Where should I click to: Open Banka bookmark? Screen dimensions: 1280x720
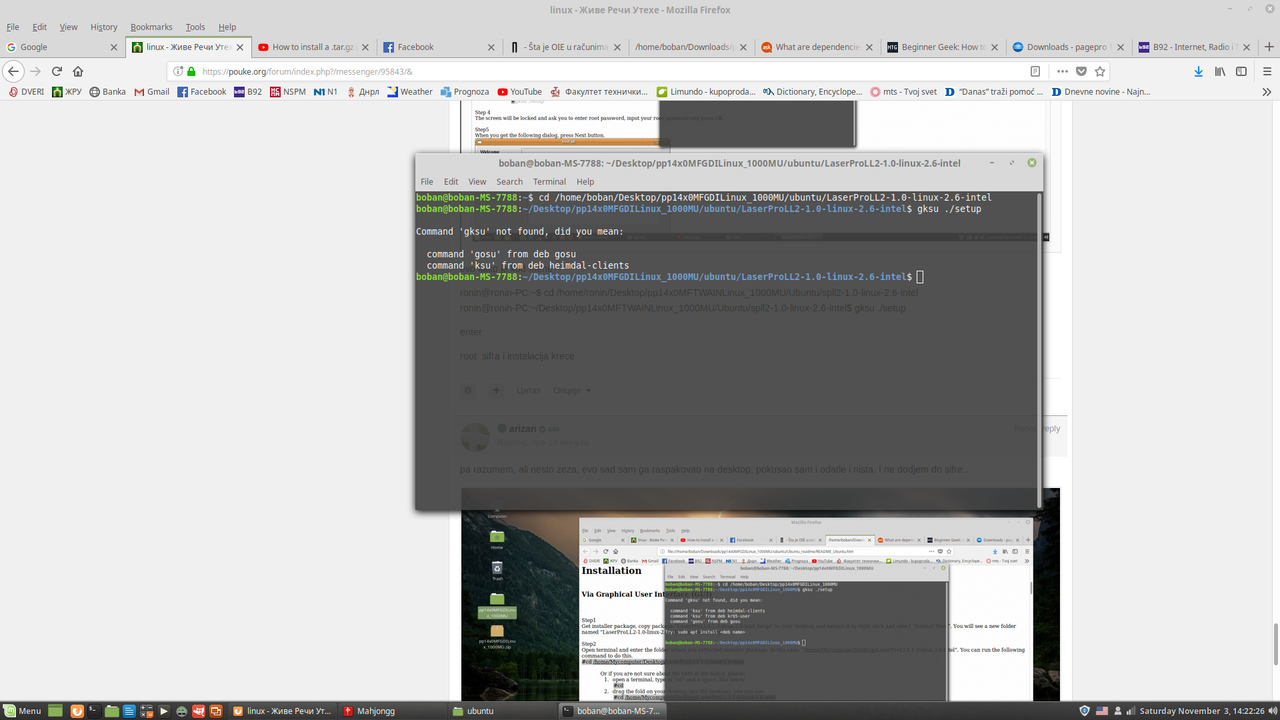coord(108,91)
